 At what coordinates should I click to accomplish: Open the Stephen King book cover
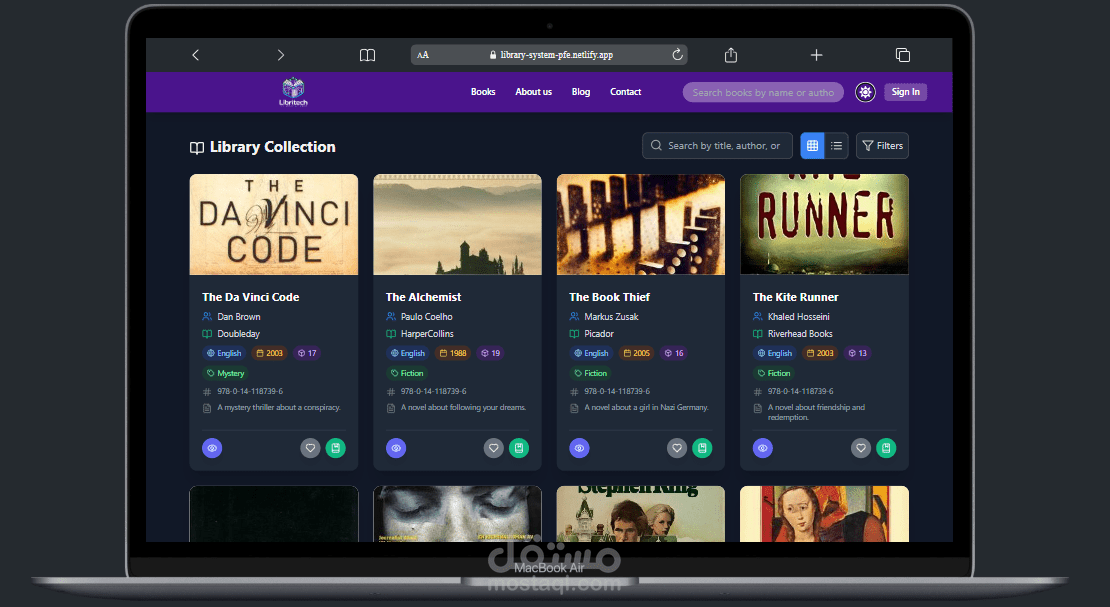pyautogui.click(x=641, y=514)
